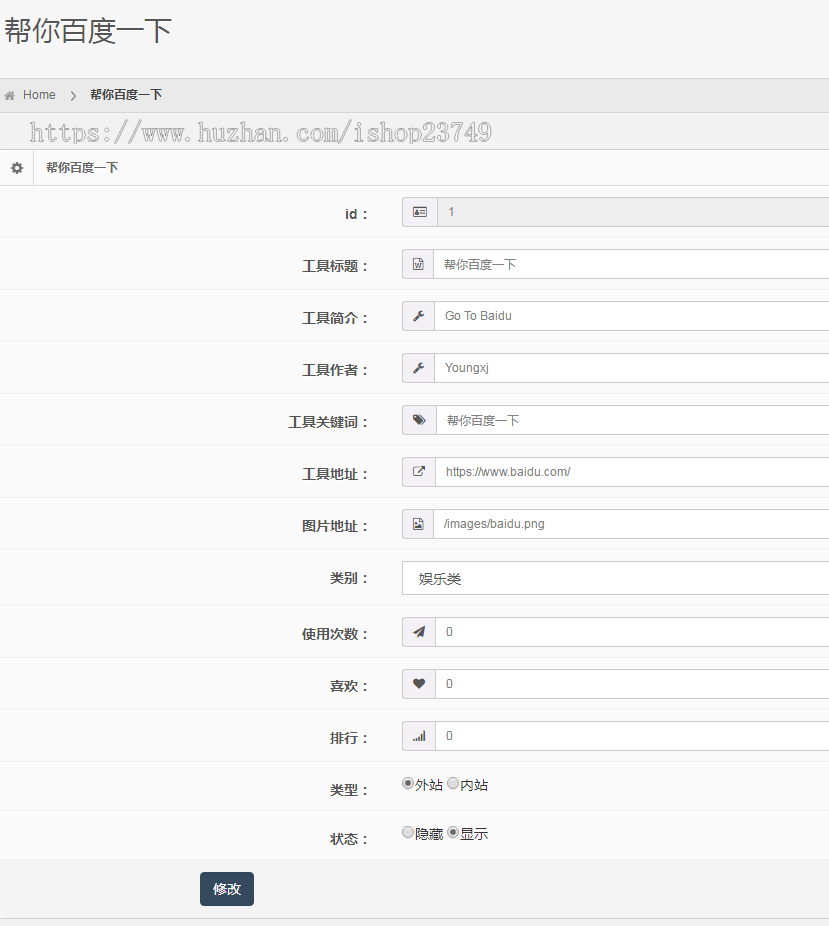Click the breadcrumb chevron separator arrow
Image resolution: width=829 pixels, height=926 pixels.
(73, 95)
